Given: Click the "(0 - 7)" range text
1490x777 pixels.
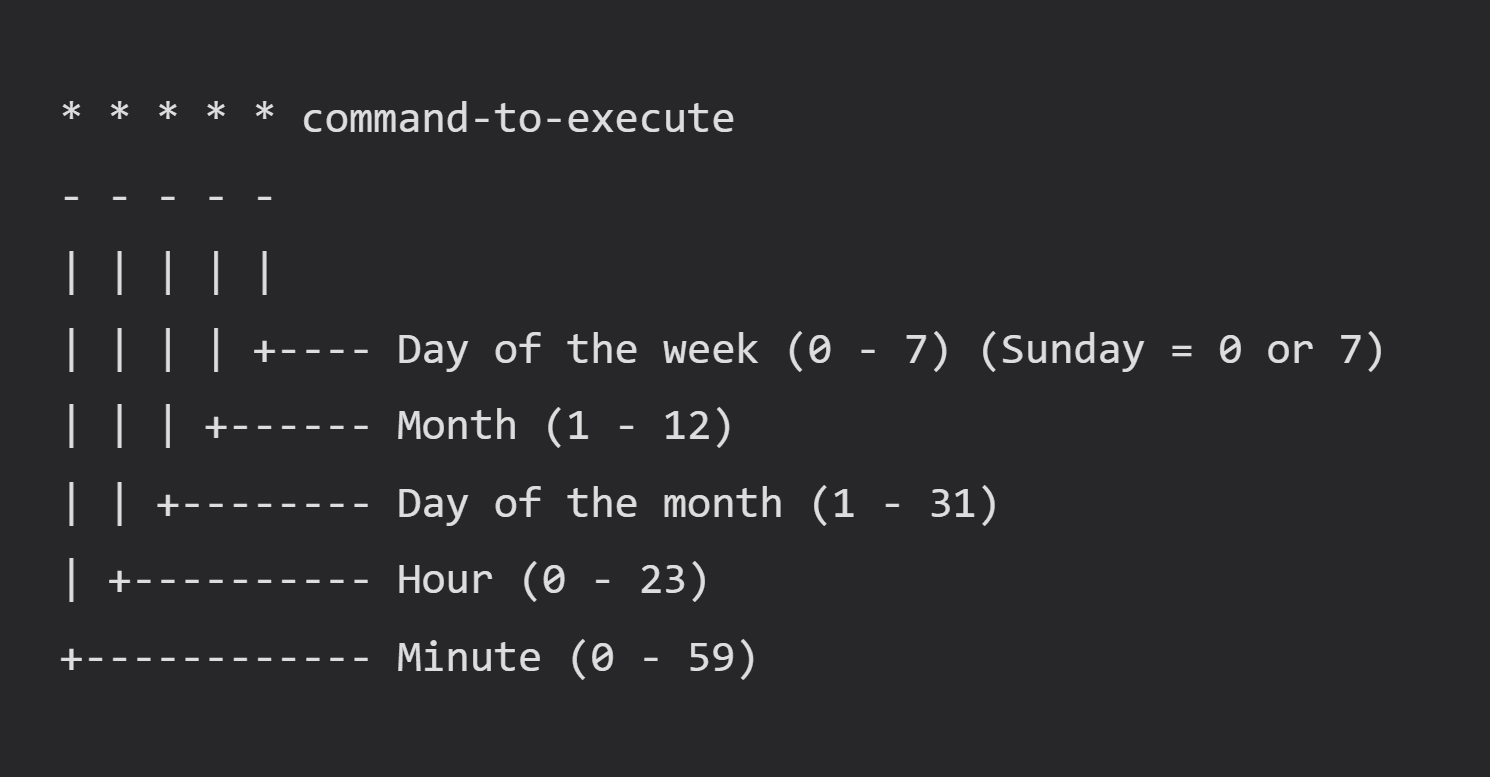Looking at the screenshot, I should (x=868, y=350).
